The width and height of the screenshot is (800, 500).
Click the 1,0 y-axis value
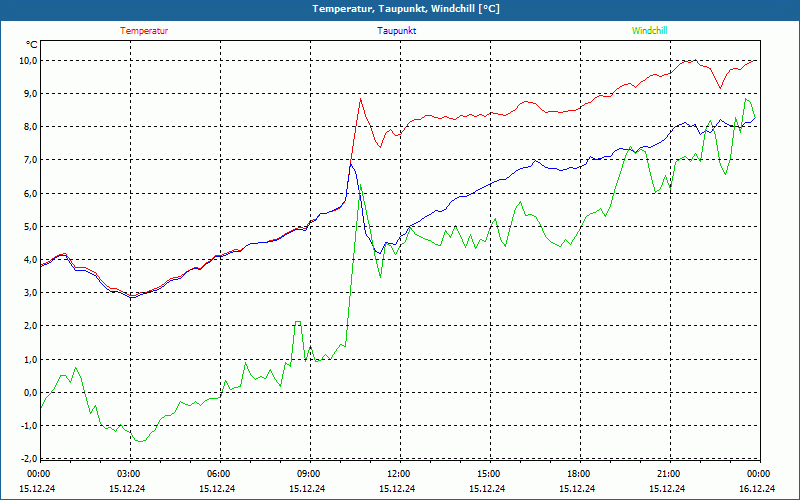[x=30, y=360]
